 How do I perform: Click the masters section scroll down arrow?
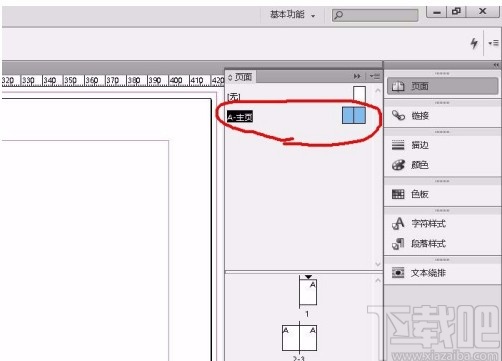click(x=378, y=264)
